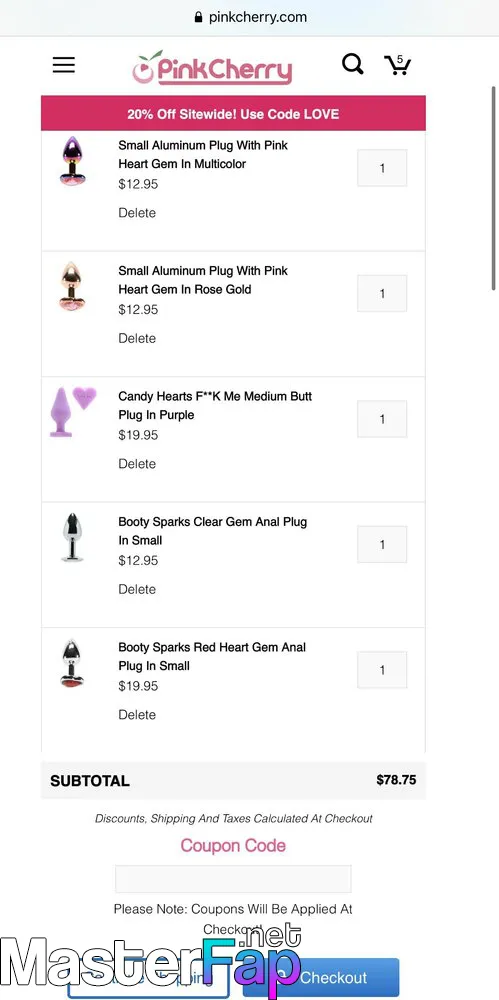Open the shopping cart icon

coord(397,64)
